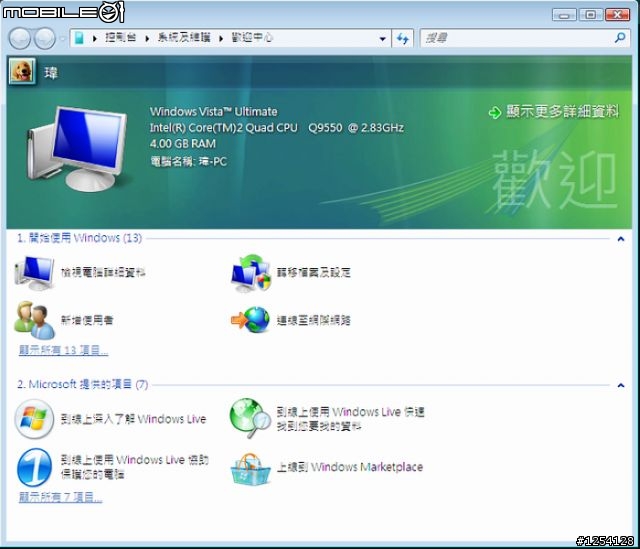Open the transfer files and settings icon

point(251,273)
